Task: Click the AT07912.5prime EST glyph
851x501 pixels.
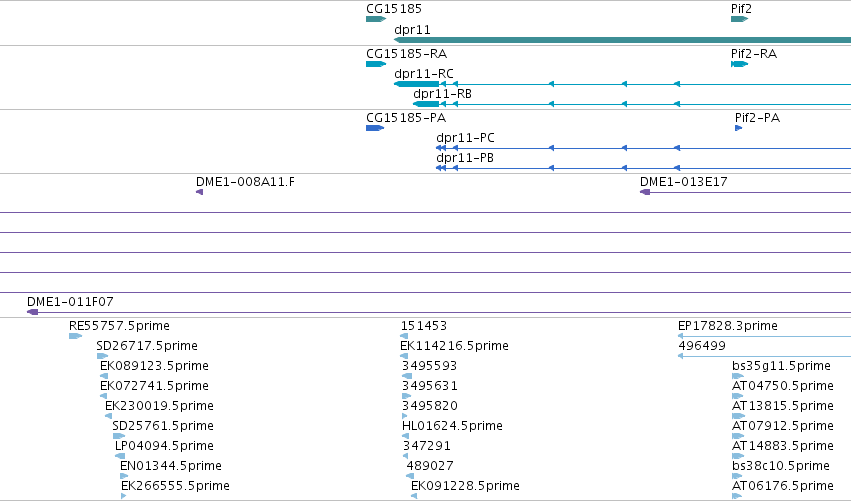Action: click(x=738, y=436)
